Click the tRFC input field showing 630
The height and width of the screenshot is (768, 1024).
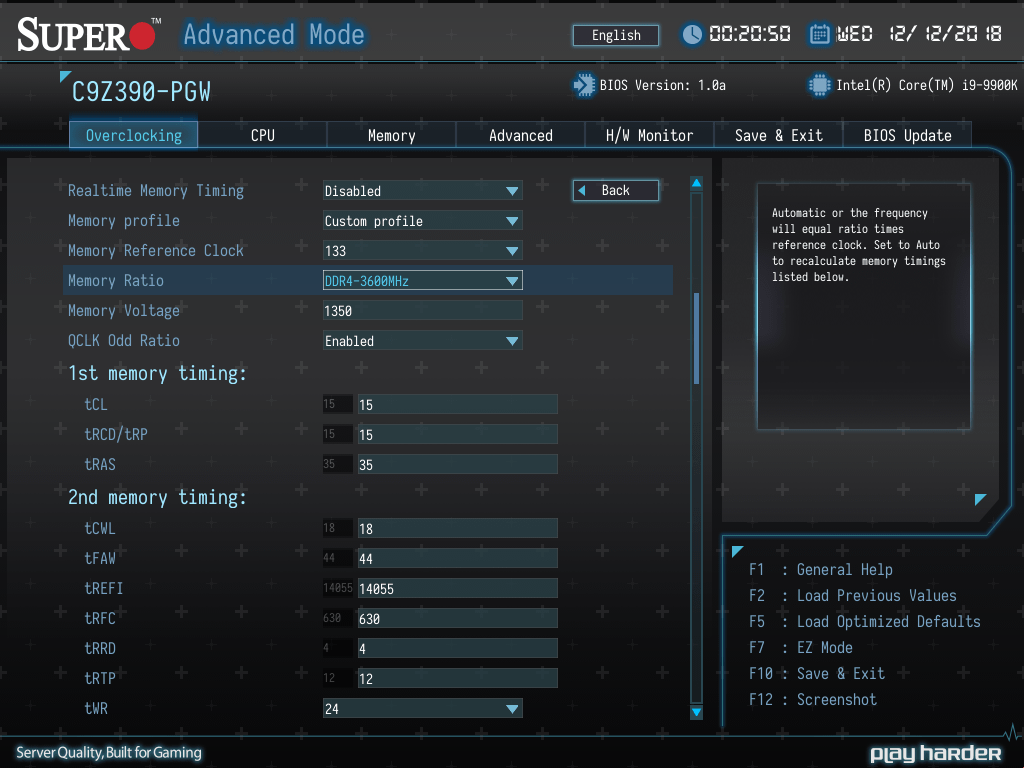pyautogui.click(x=457, y=618)
